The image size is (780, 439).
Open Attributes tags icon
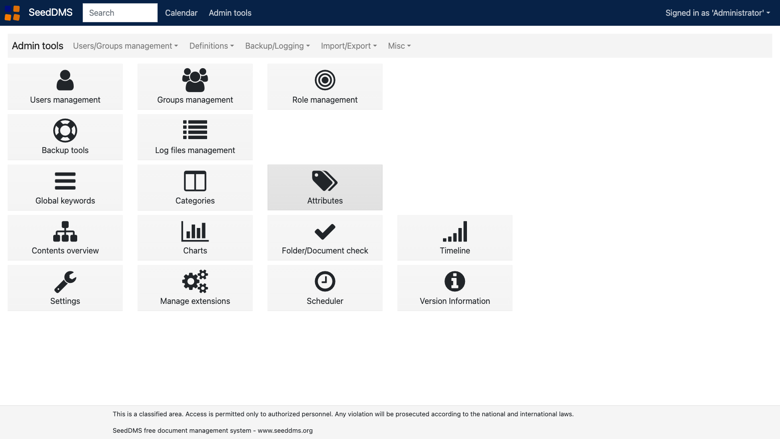(325, 181)
